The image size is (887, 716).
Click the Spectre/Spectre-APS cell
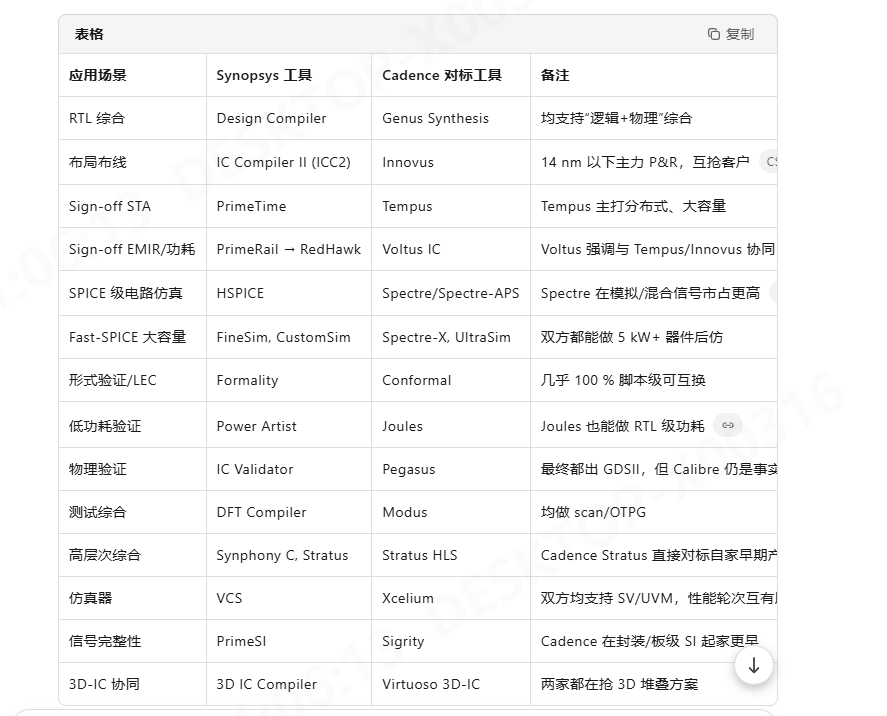pos(451,293)
